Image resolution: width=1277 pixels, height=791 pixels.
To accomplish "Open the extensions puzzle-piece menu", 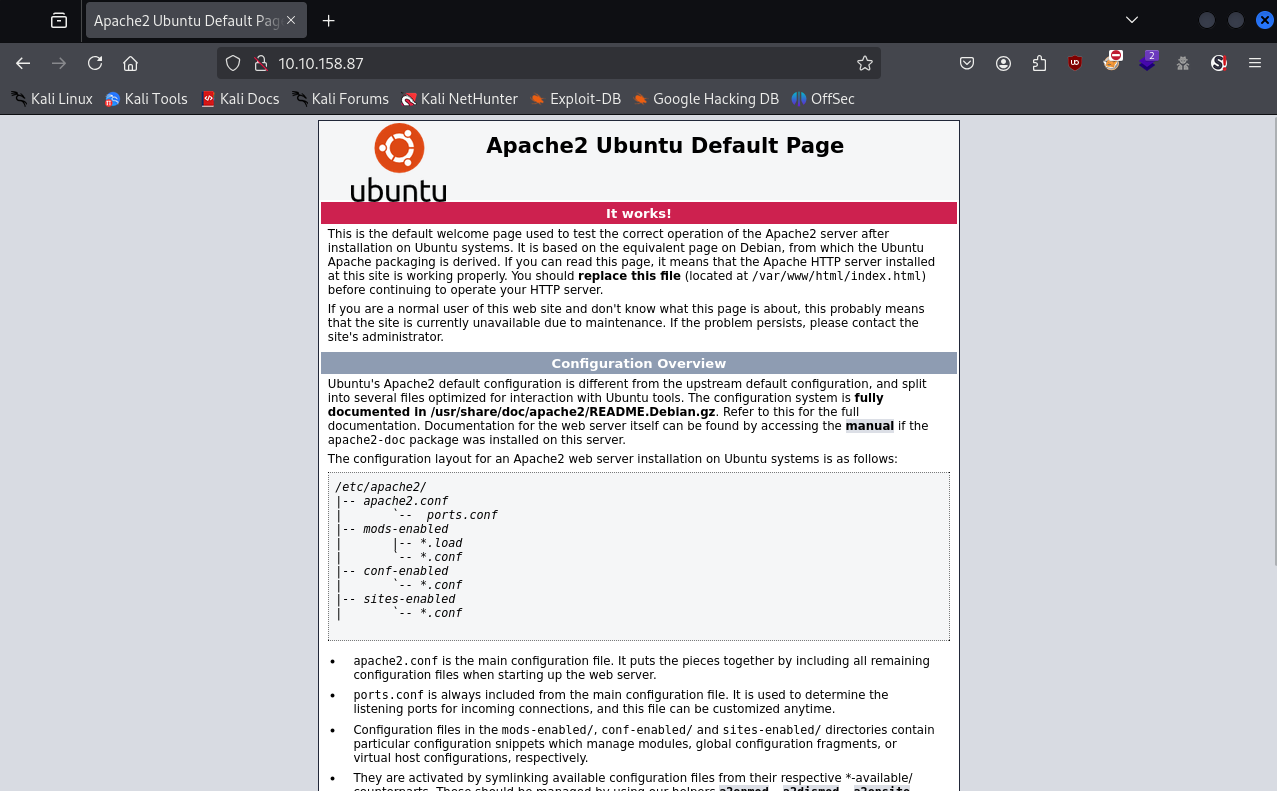I will click(x=1039, y=63).
